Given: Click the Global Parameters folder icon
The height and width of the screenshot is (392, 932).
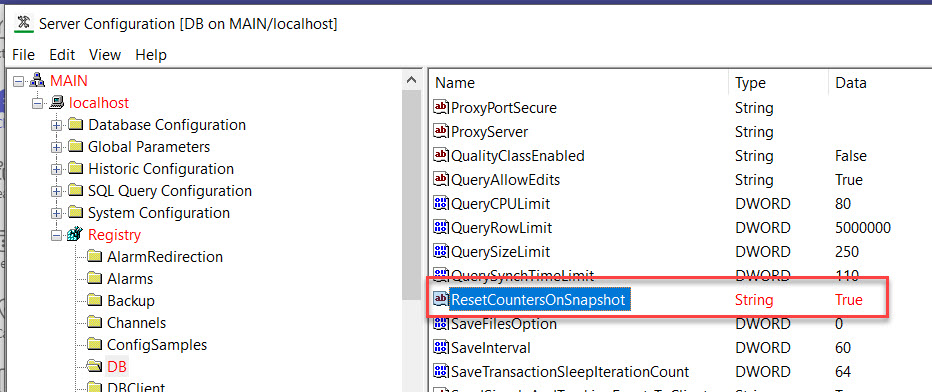Looking at the screenshot, I should point(75,146).
